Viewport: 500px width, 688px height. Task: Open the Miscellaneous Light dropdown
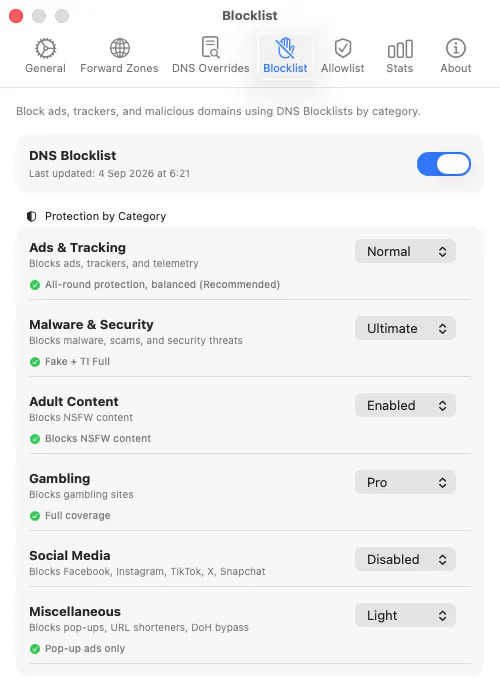coord(405,615)
